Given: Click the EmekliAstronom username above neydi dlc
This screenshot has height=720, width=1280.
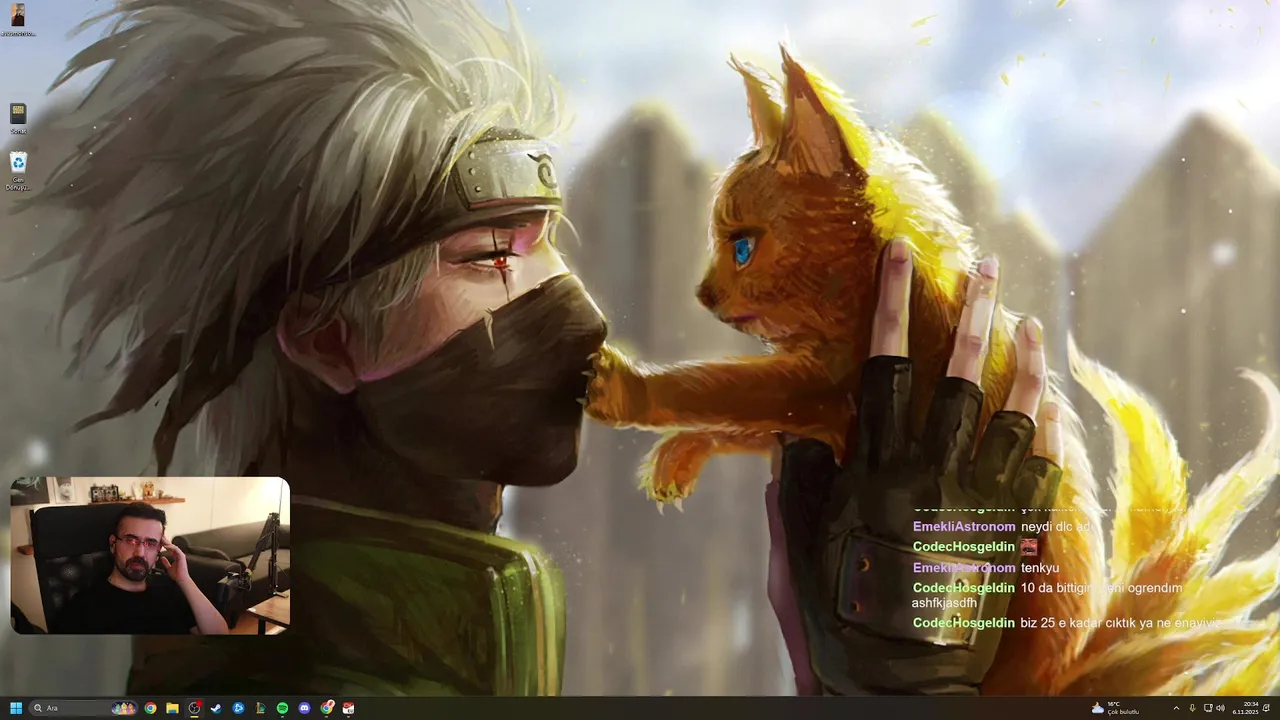Looking at the screenshot, I should pos(964,526).
